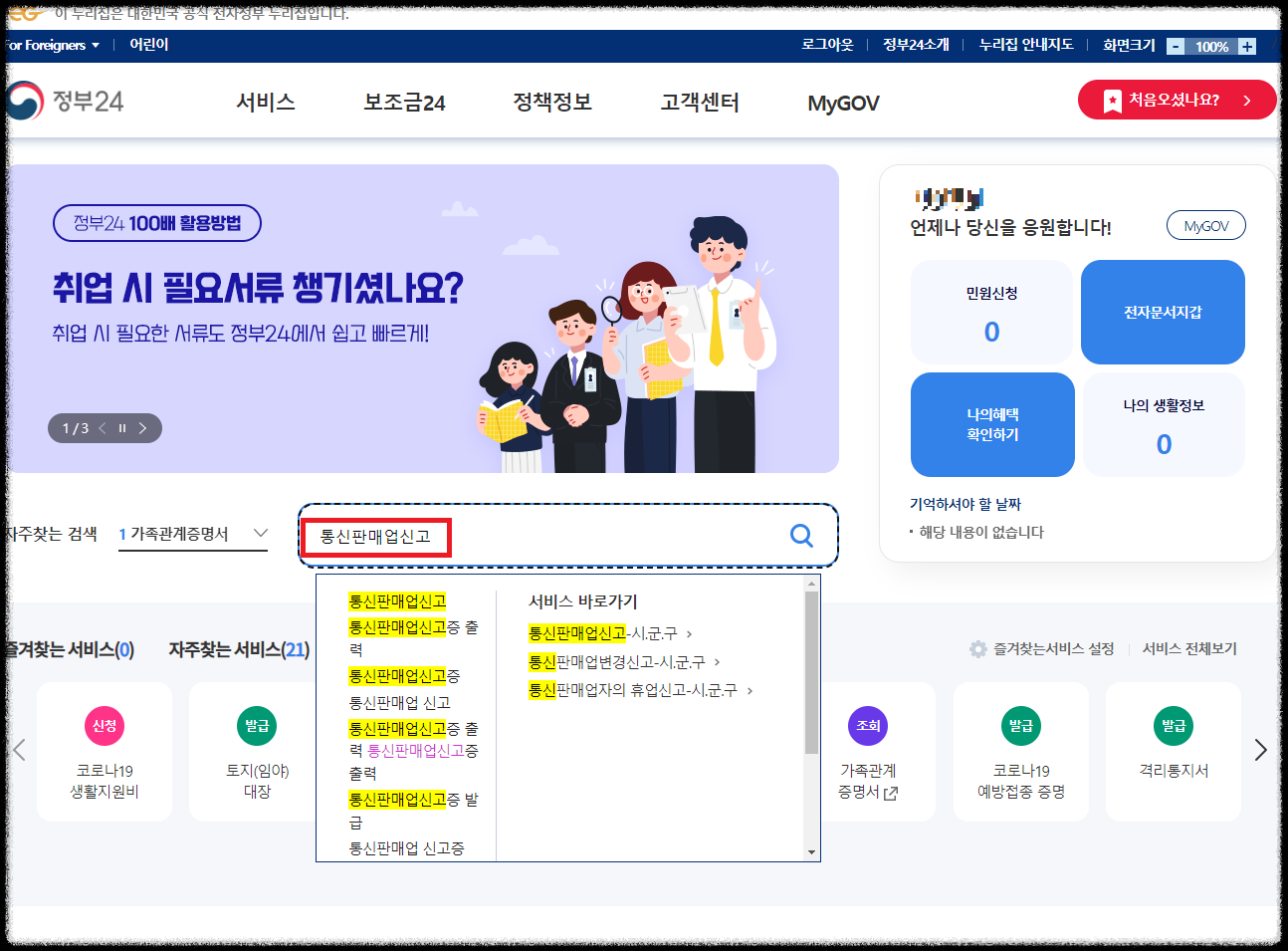Open 정부24소개 link

click(x=916, y=45)
